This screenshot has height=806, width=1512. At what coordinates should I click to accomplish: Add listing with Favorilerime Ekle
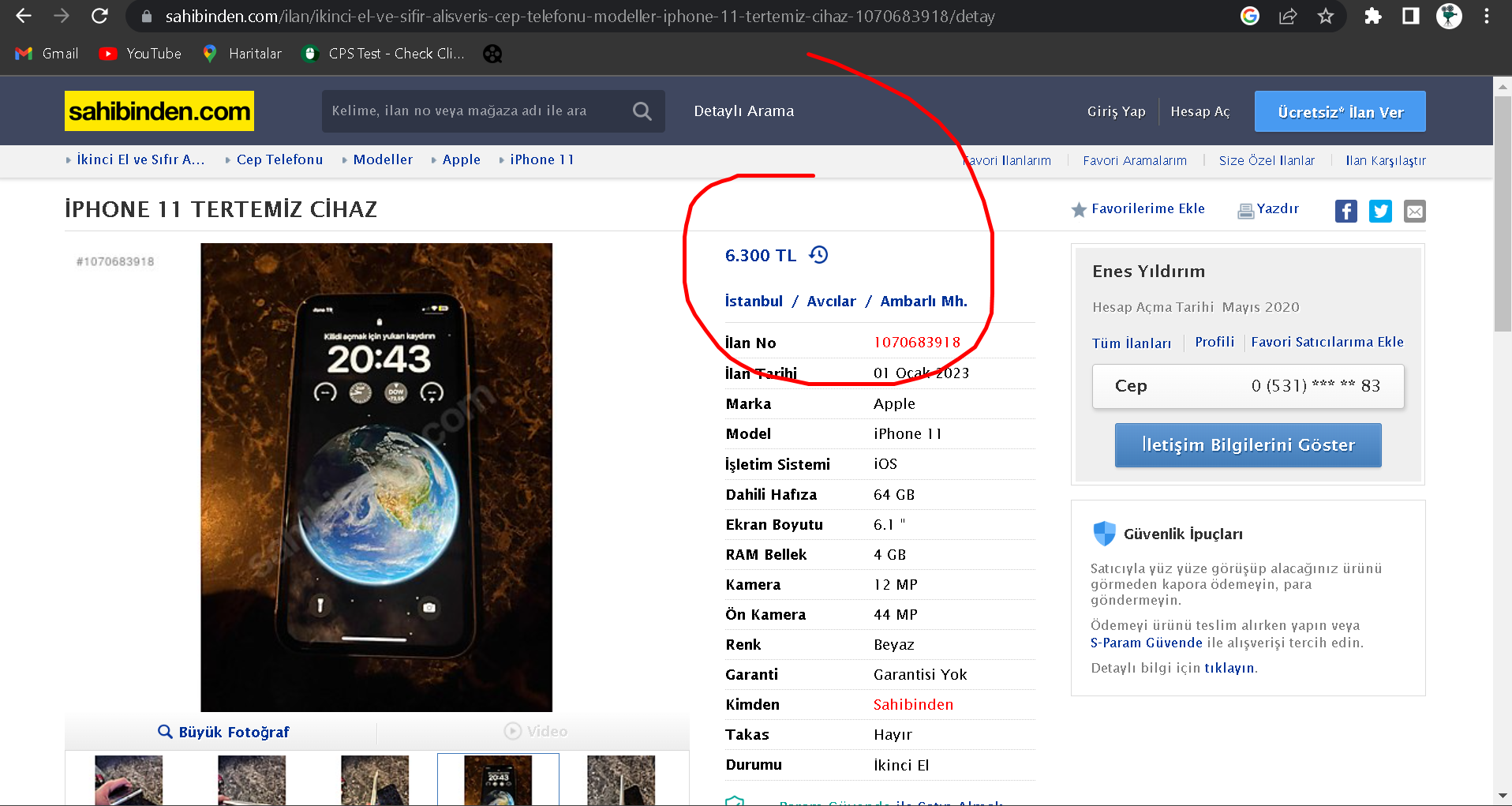coord(1138,209)
